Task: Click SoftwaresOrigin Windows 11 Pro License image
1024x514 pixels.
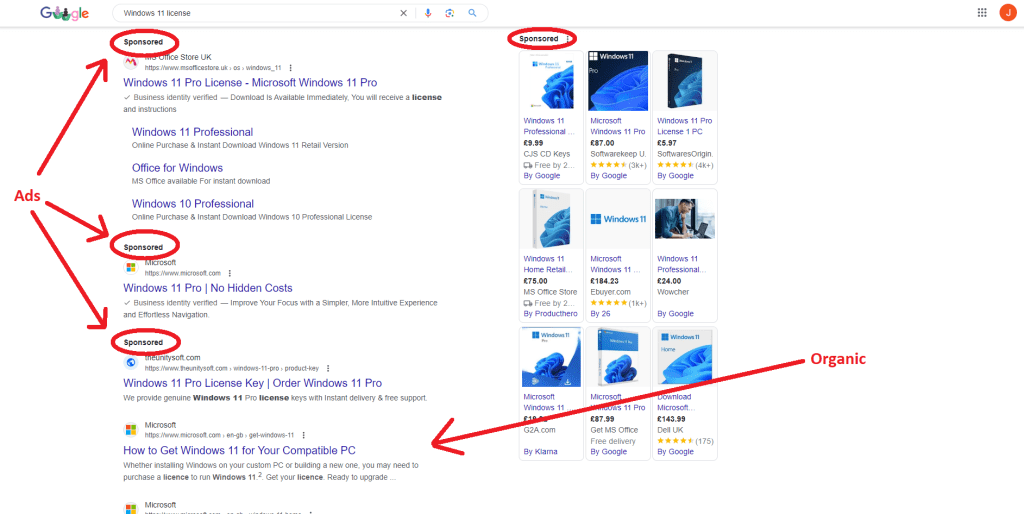Action: coord(684,81)
